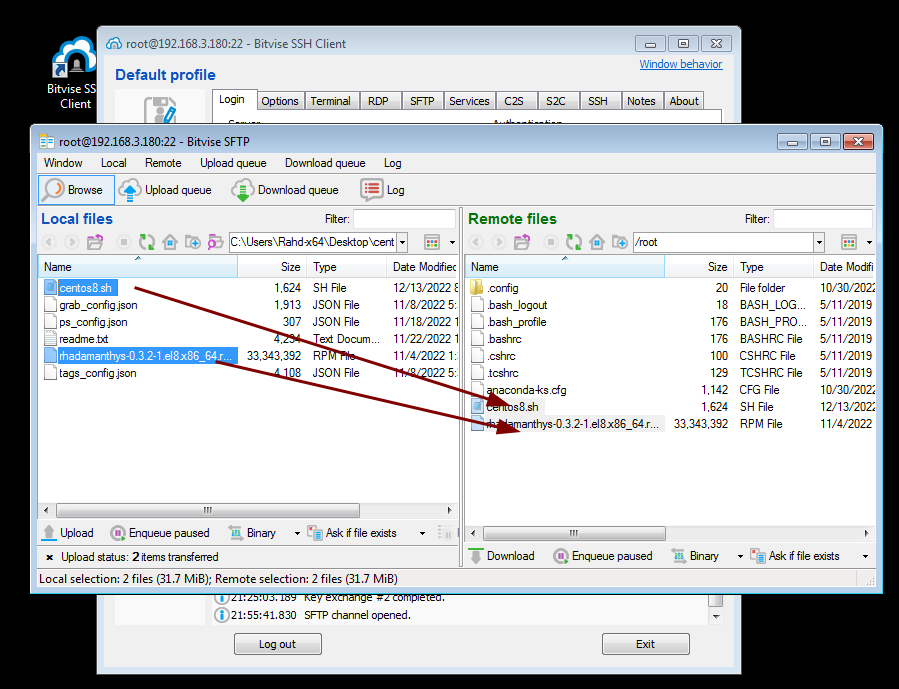899x689 pixels.
Task: Open upload 'Ask if file exists' dropdown
Action: pos(423,533)
